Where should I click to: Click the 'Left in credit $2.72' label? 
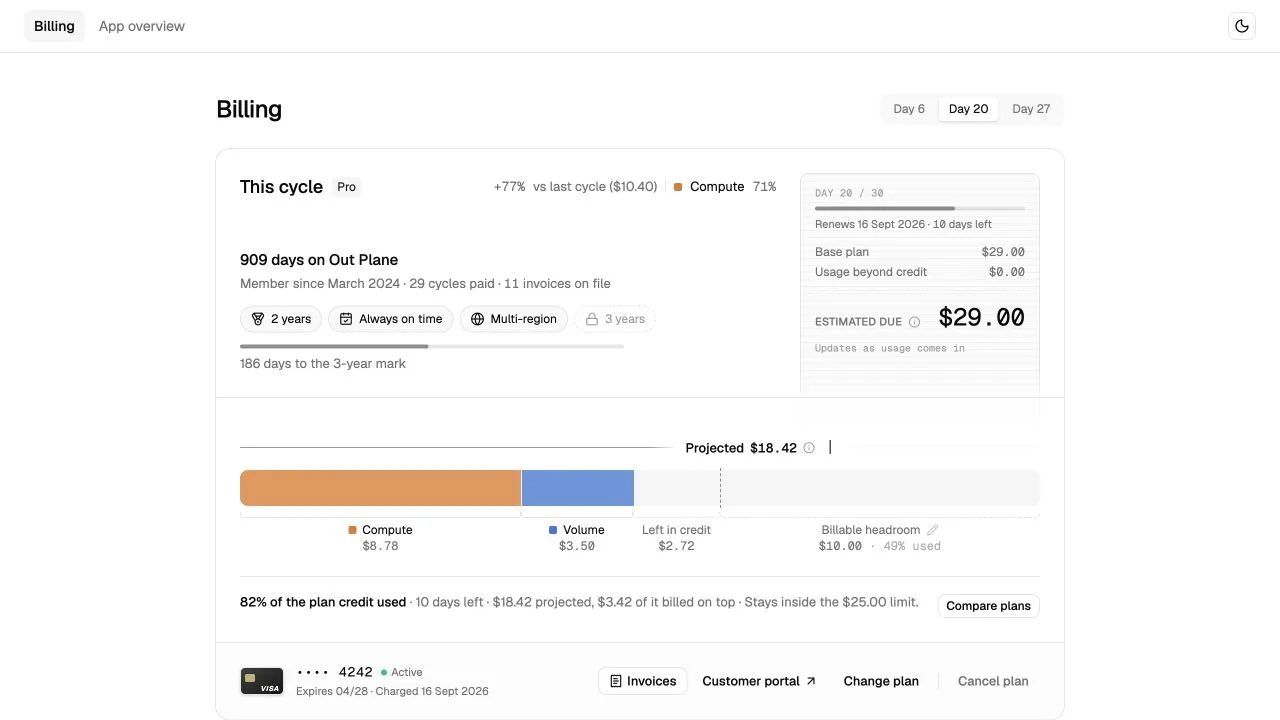(676, 538)
